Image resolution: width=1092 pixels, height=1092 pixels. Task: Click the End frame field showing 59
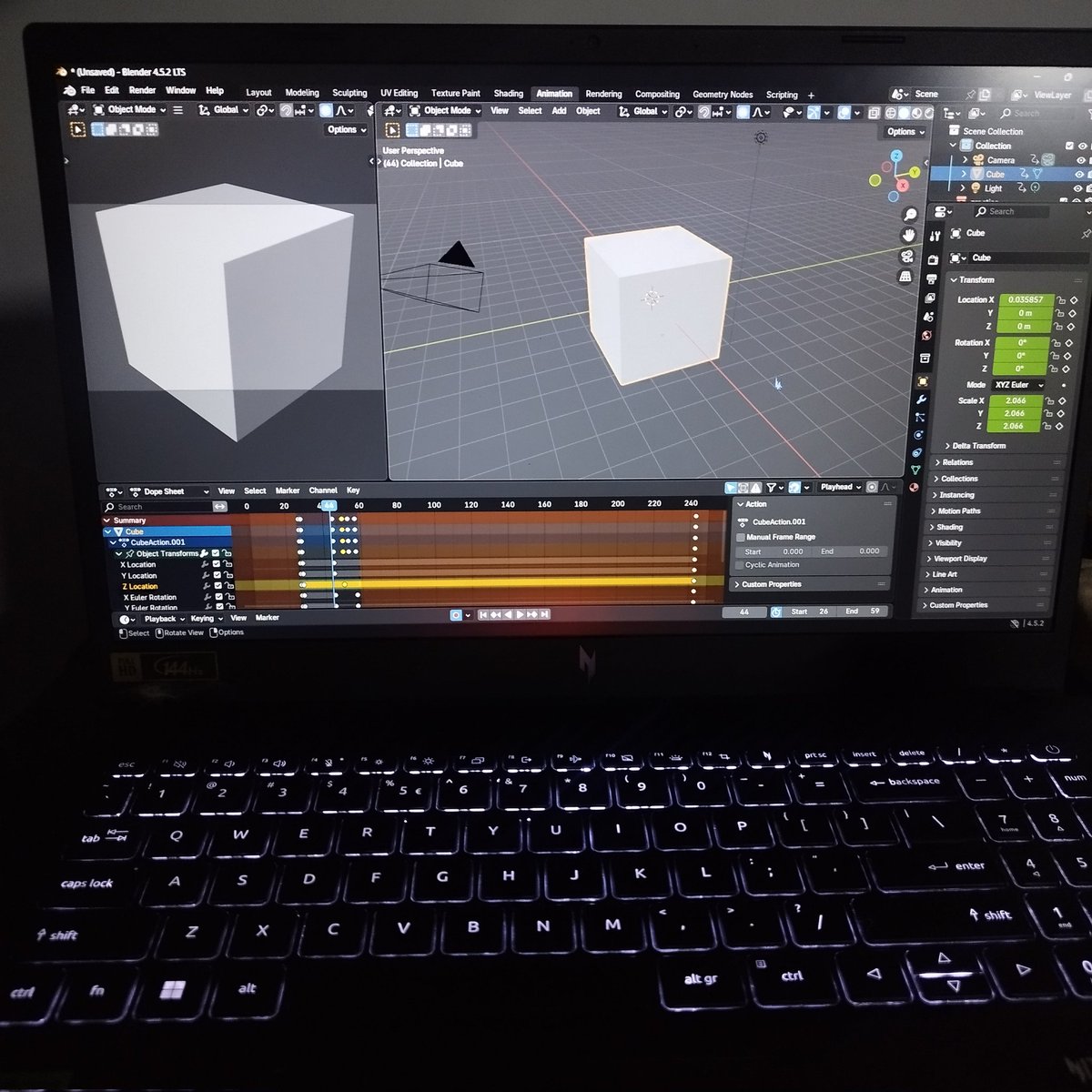(863, 612)
